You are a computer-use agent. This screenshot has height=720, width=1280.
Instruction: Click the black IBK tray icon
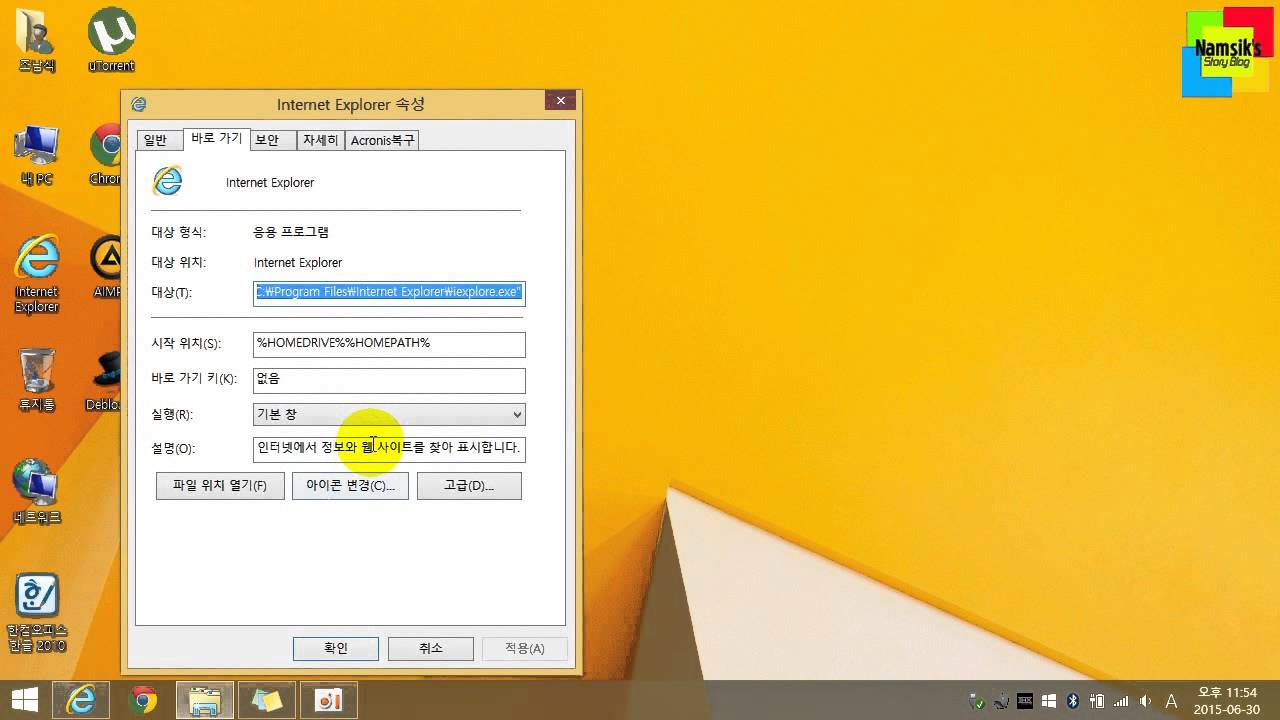tap(1025, 701)
